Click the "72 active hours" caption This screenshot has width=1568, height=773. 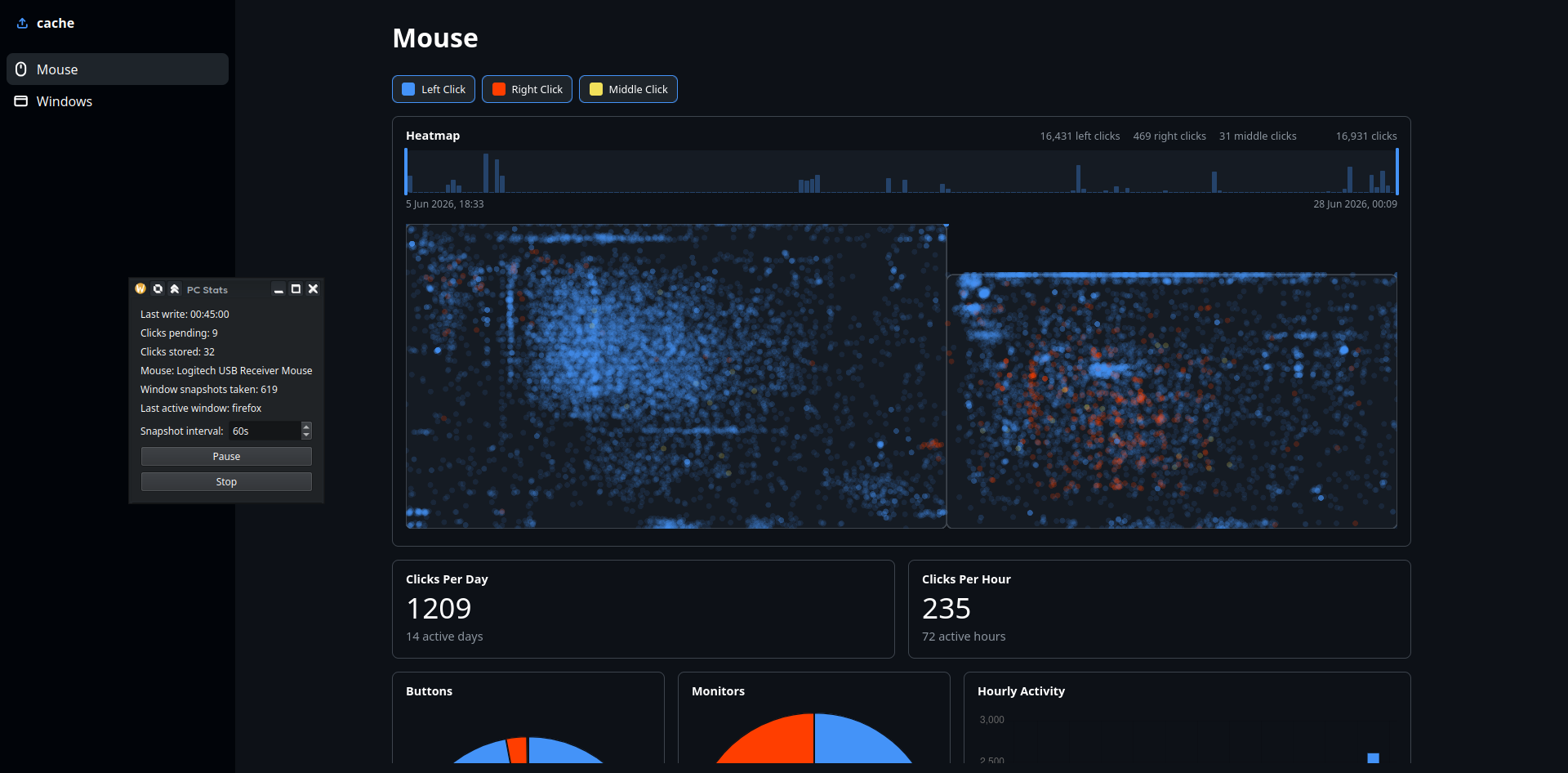[x=964, y=637]
